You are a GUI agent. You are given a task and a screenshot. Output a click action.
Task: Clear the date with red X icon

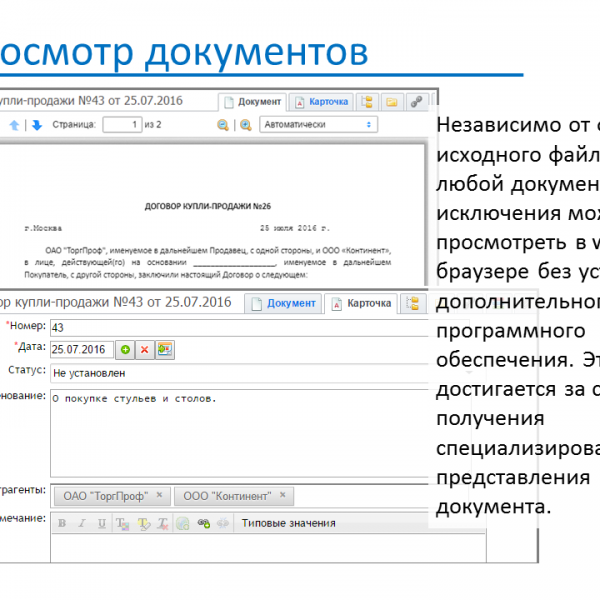pos(145,349)
